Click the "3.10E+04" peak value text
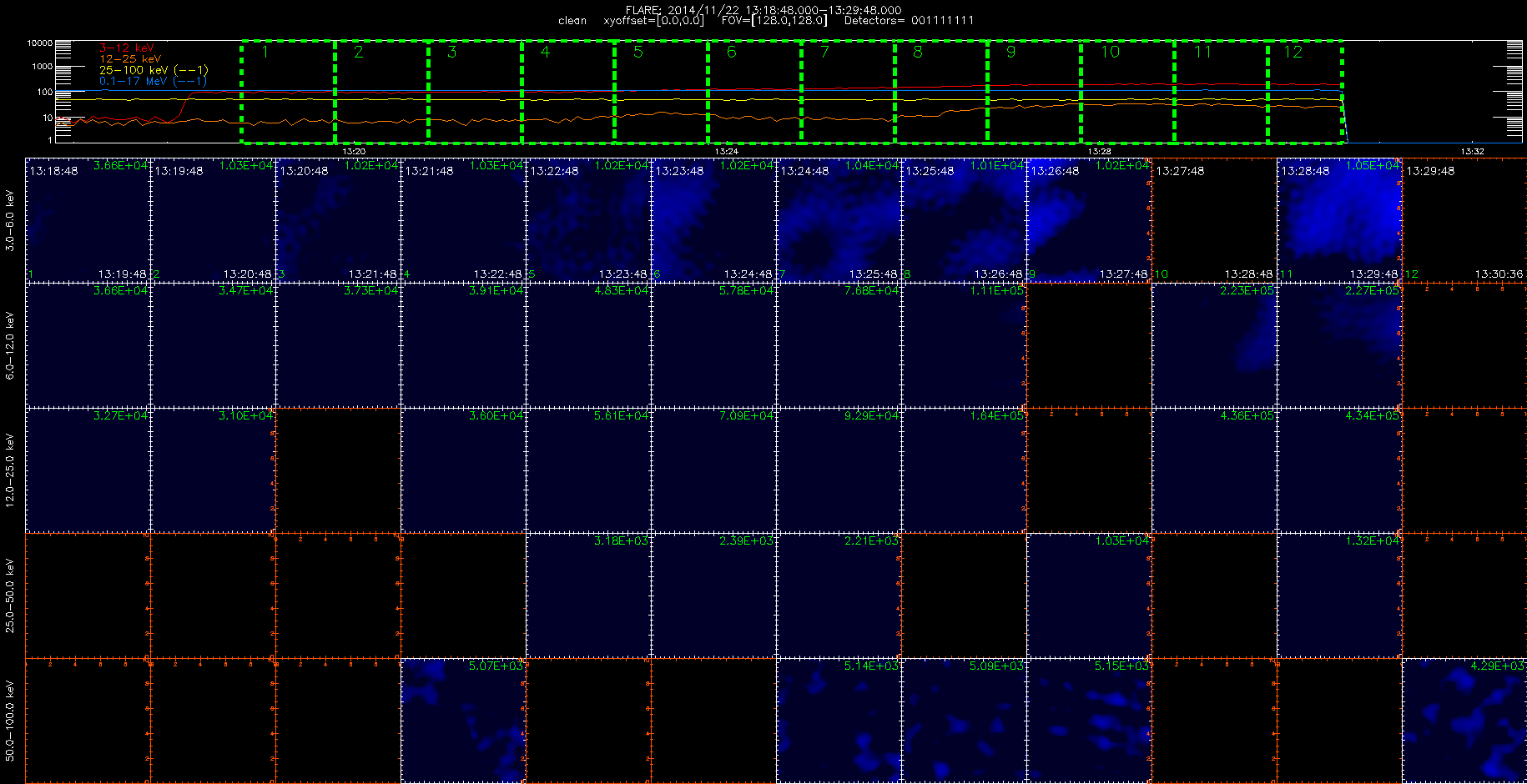Screen dimensions: 1527x784 [246, 416]
